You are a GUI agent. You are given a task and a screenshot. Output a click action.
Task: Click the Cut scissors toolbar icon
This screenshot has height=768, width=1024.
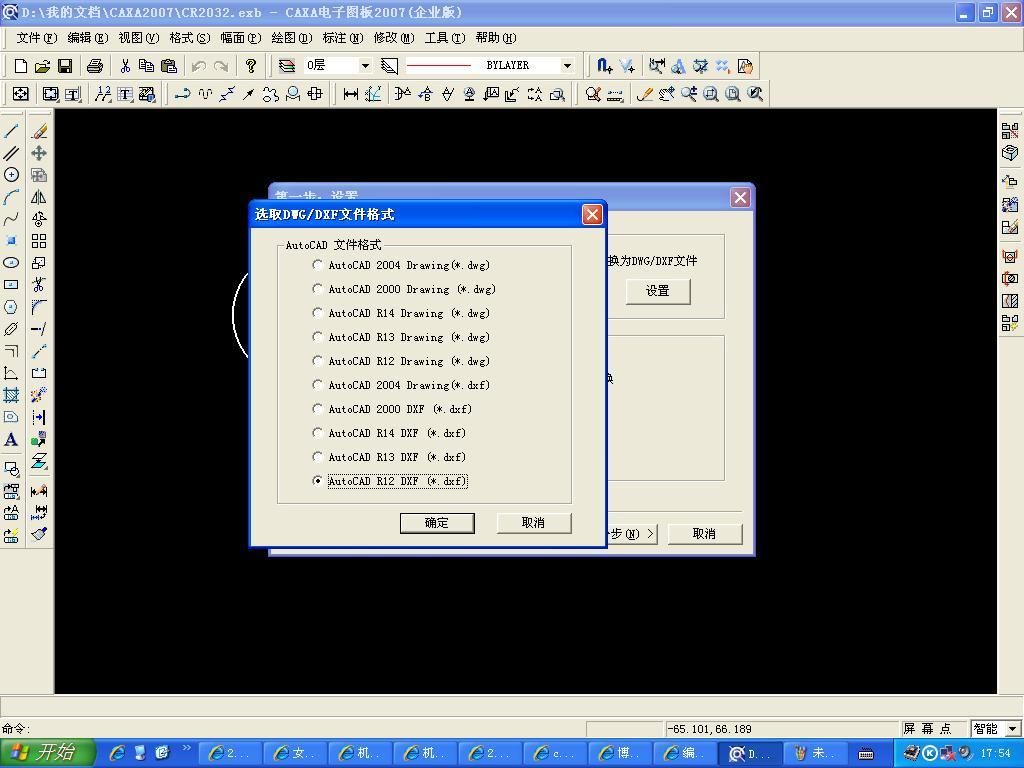click(125, 65)
